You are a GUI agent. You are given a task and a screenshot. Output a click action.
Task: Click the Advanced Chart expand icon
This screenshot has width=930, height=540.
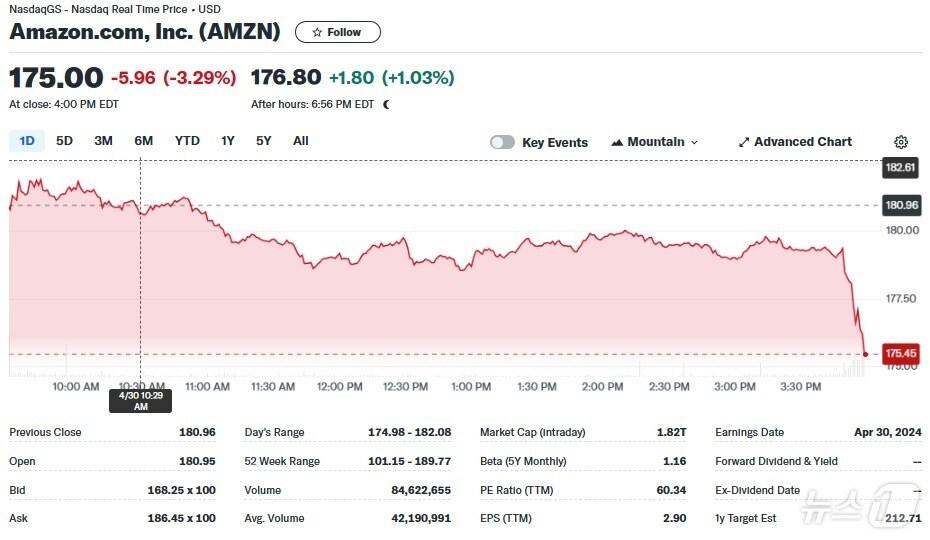[744, 142]
